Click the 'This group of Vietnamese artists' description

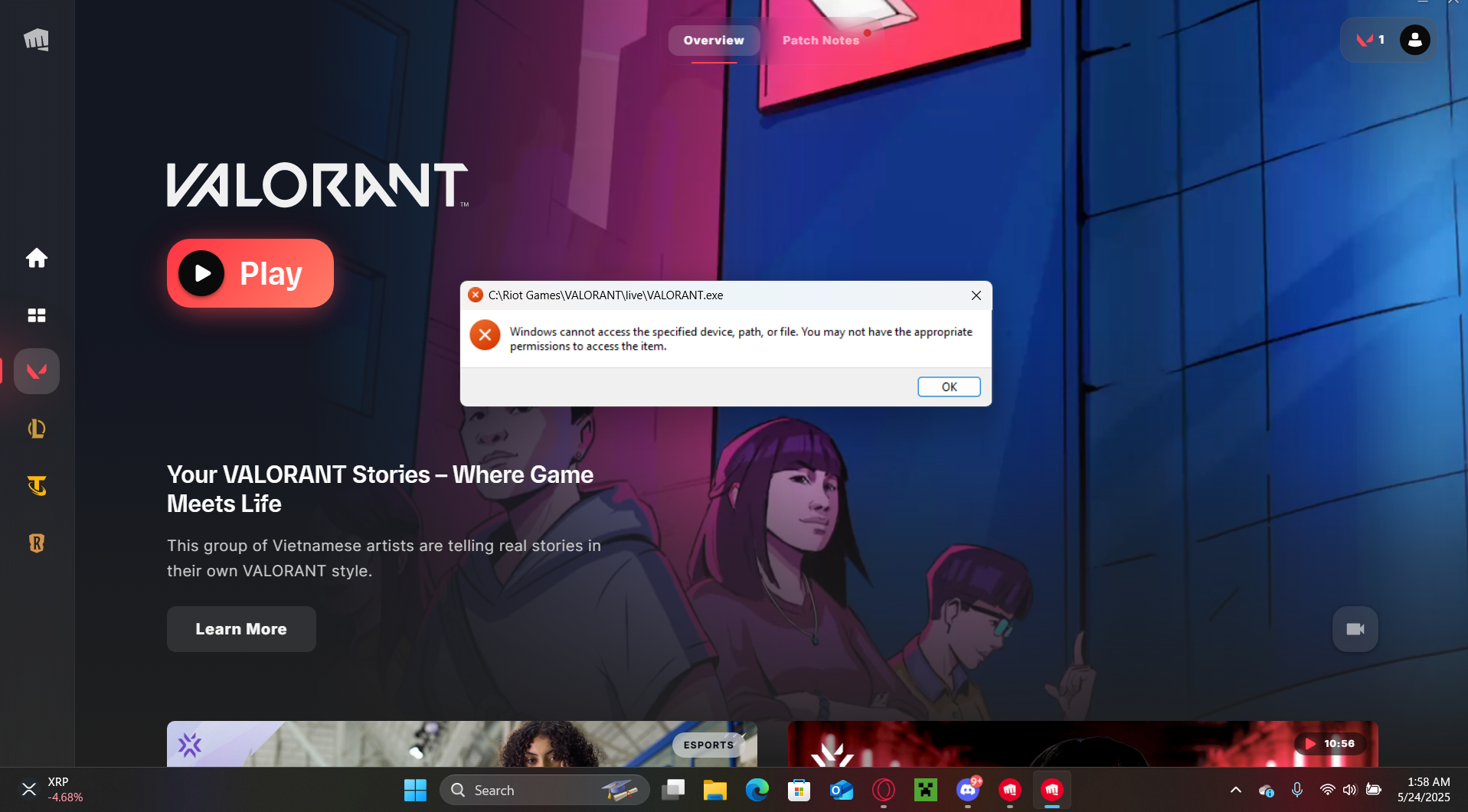point(384,558)
